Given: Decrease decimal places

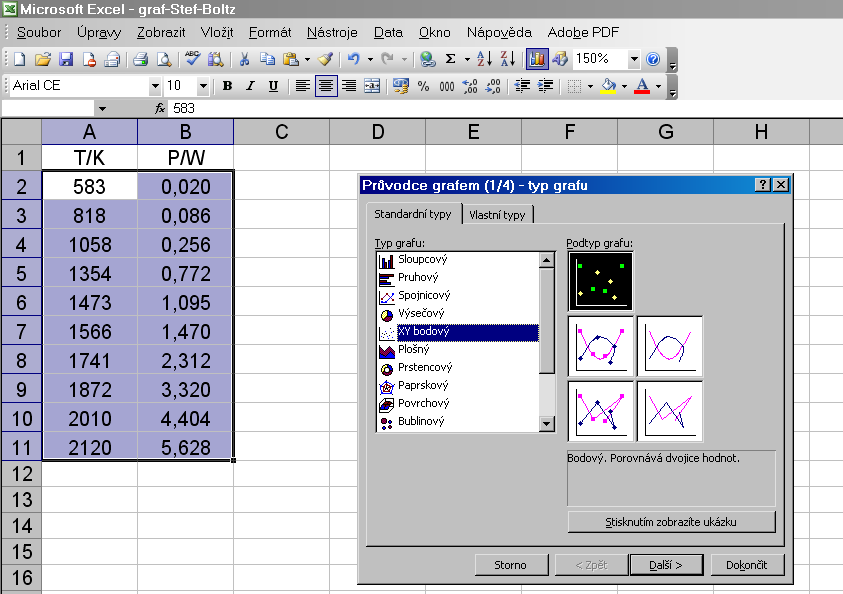Looking at the screenshot, I should pos(493,86).
